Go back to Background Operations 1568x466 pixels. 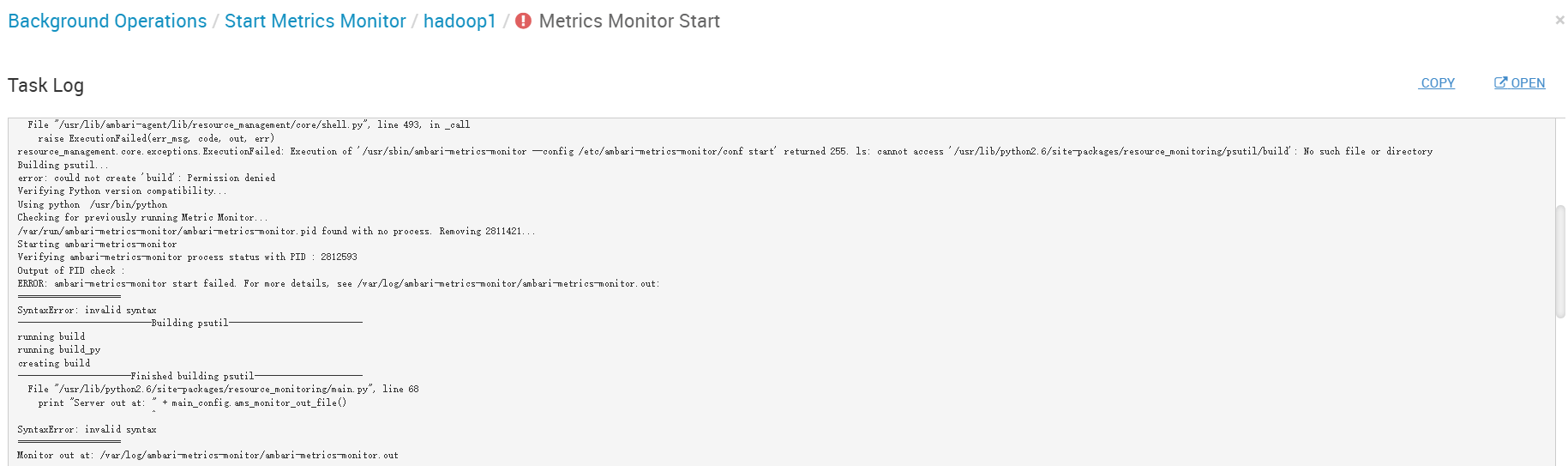(x=107, y=21)
